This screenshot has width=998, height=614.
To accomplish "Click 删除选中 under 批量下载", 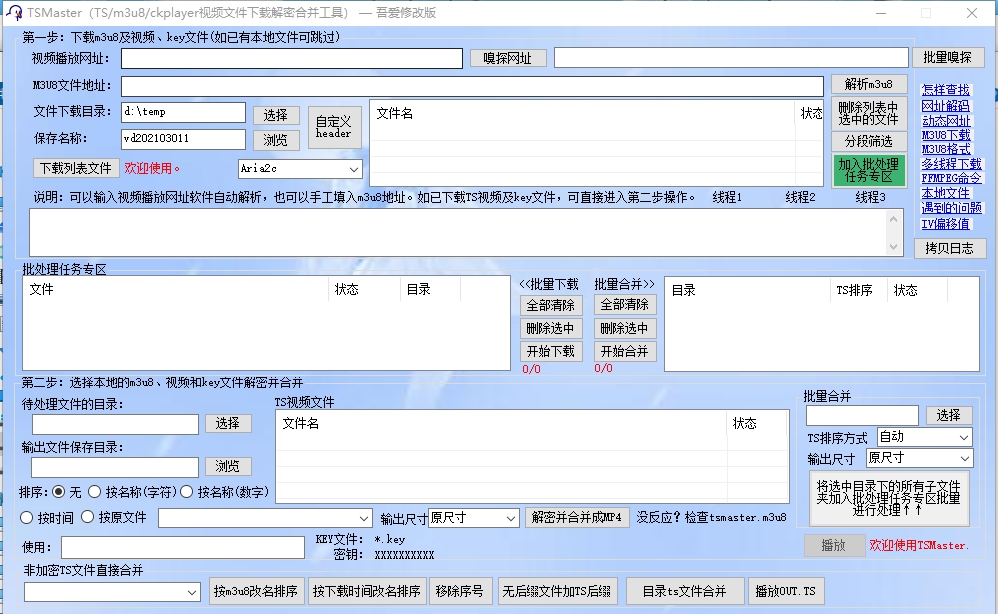I will click(551, 328).
